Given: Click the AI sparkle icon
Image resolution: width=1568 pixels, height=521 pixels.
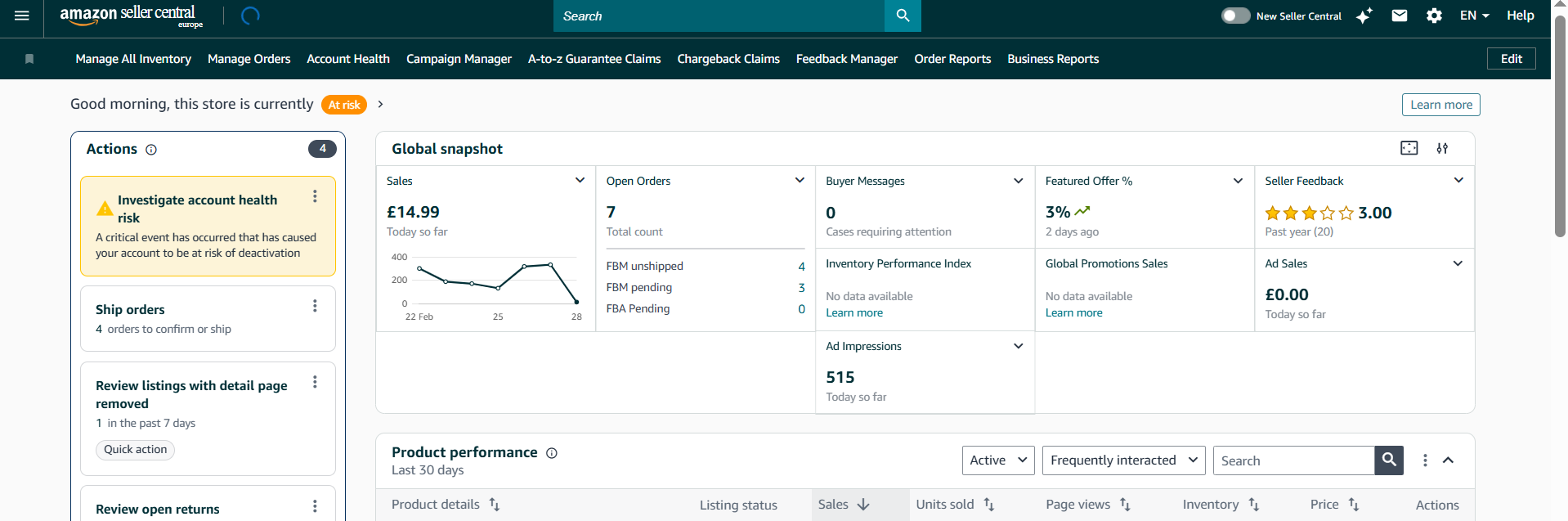Looking at the screenshot, I should 1364,16.
